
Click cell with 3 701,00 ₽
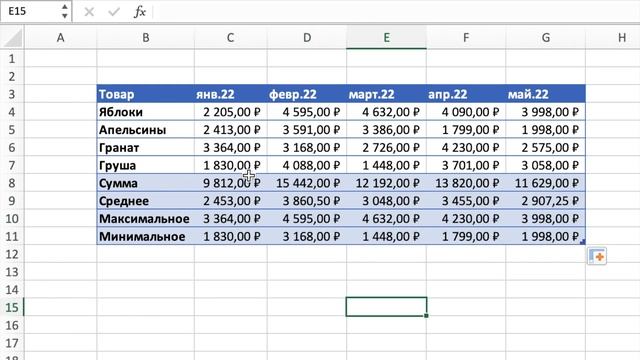pos(466,165)
